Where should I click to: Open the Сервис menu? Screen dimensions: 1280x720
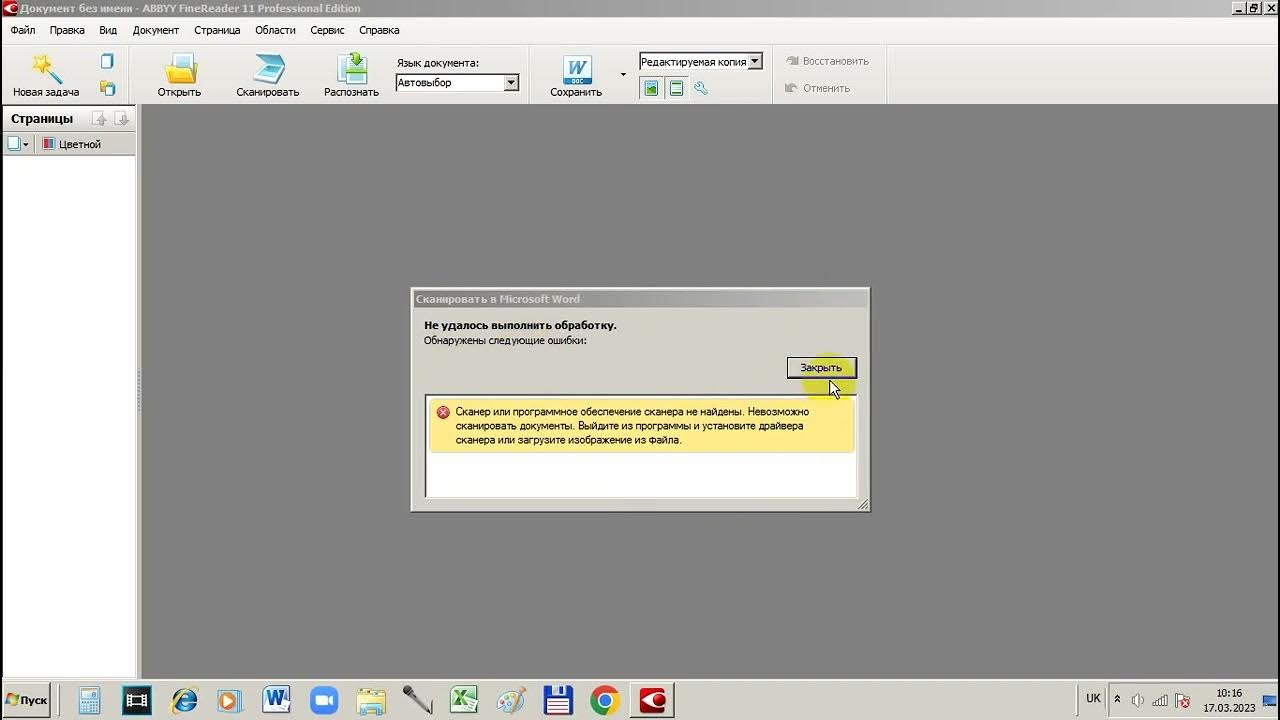point(327,30)
